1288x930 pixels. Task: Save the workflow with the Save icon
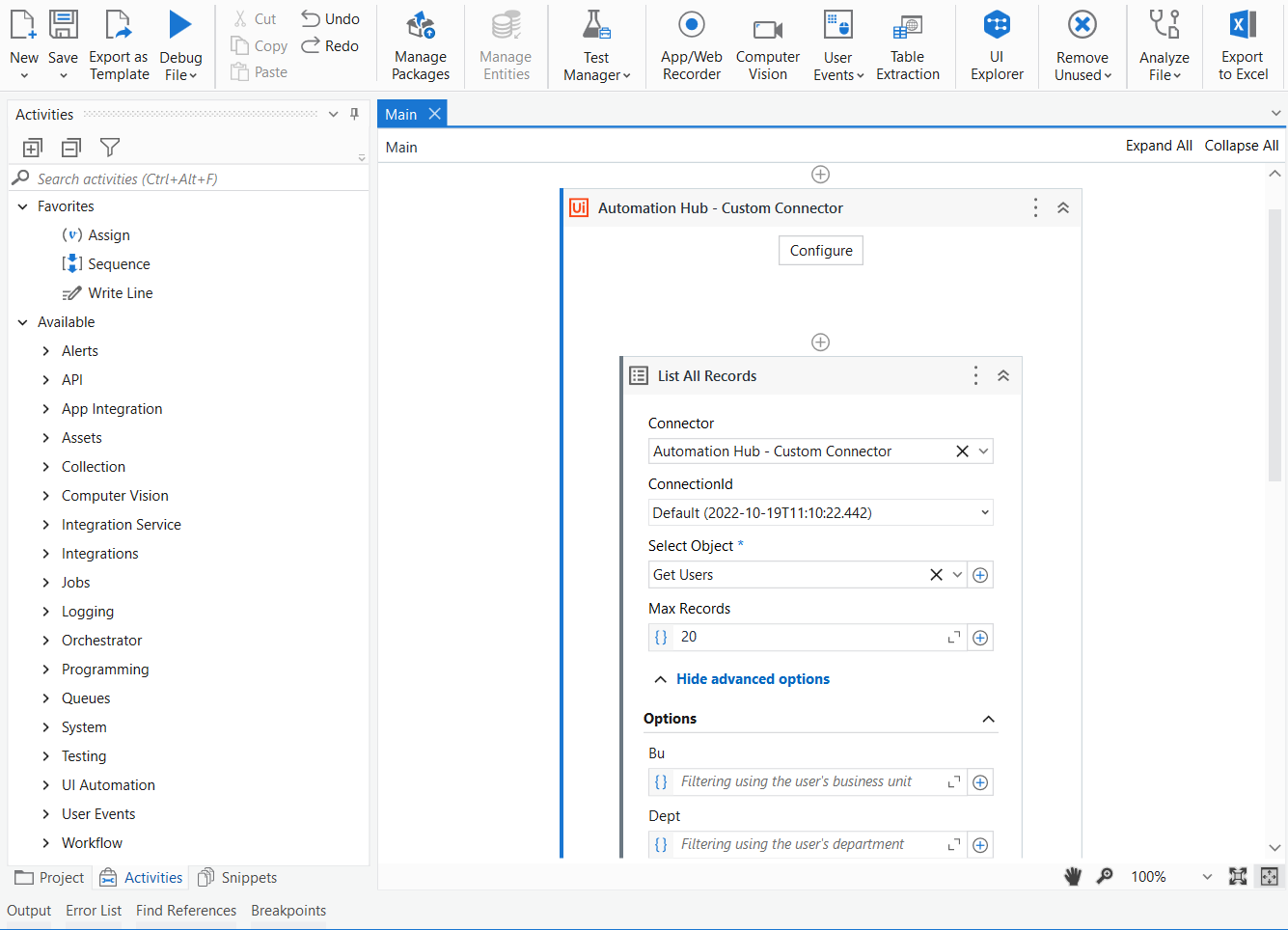coord(64,24)
